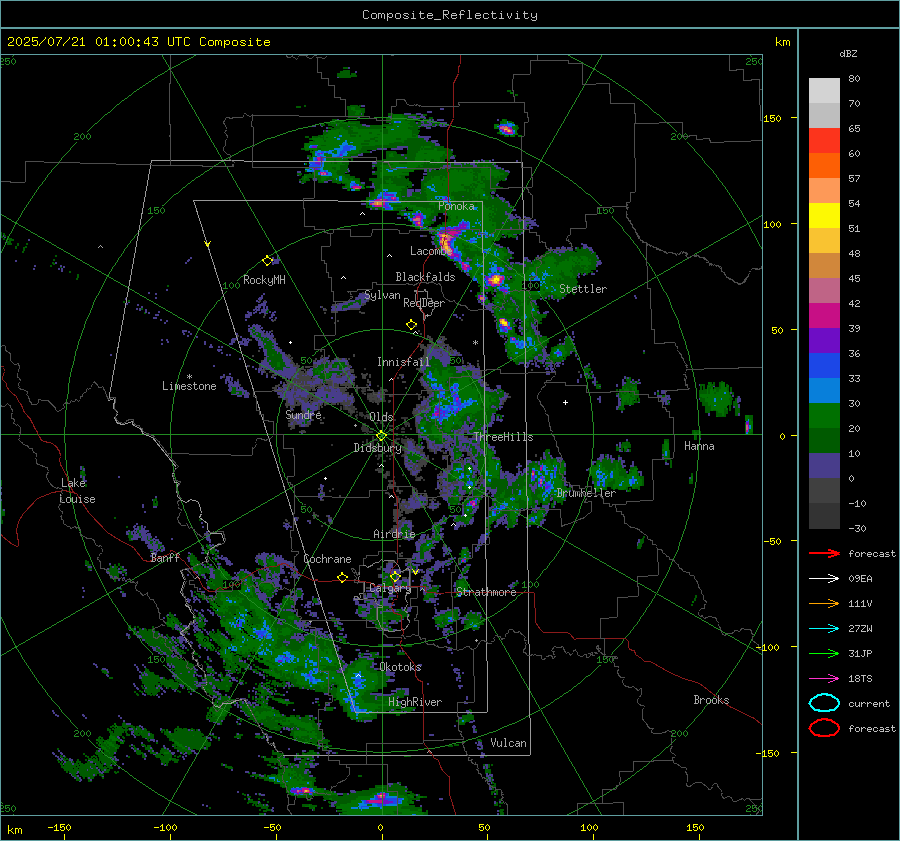900x841 pixels.
Task: Click the yellow 54 dBZ color swatch
Action: [x=824, y=215]
